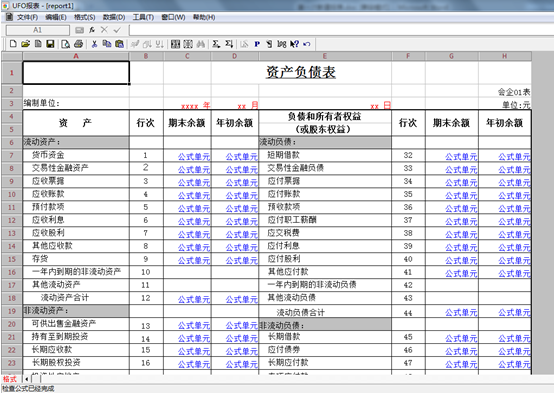The image size is (554, 394).
Task: Click the 短期借款 cell
Action: [x=325, y=155]
